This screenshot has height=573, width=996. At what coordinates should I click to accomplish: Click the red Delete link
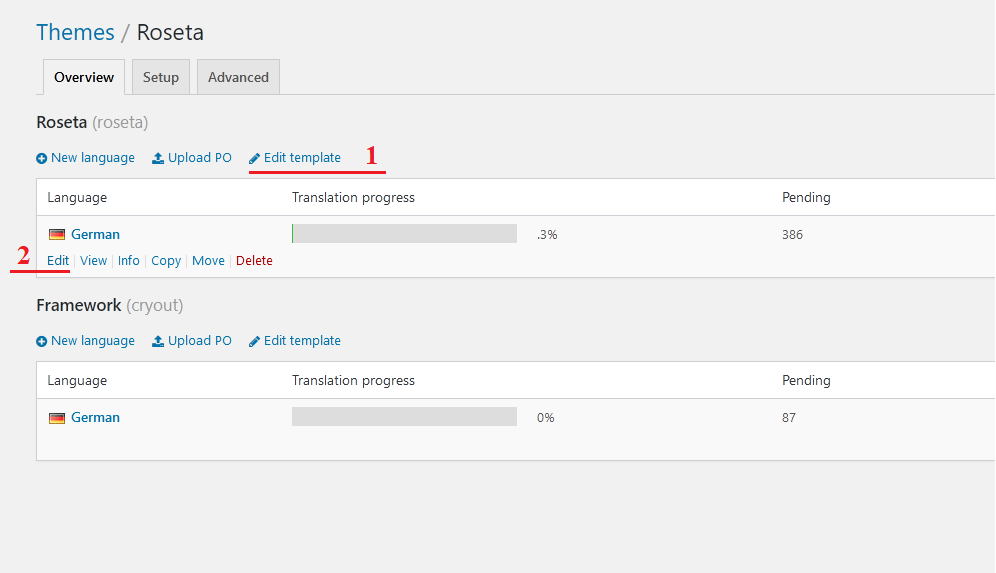click(254, 260)
